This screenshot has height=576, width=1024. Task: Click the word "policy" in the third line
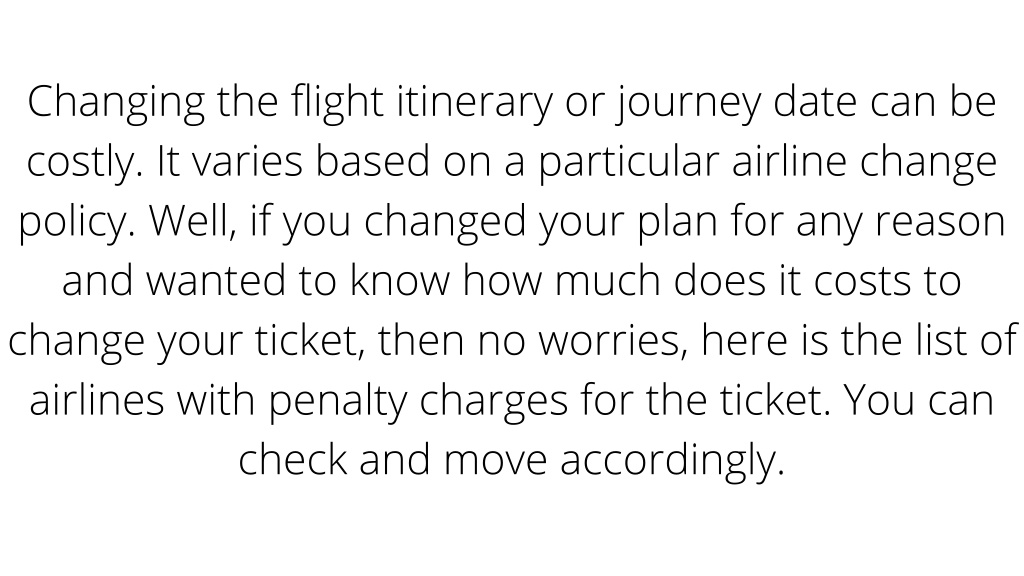(x=76, y=223)
